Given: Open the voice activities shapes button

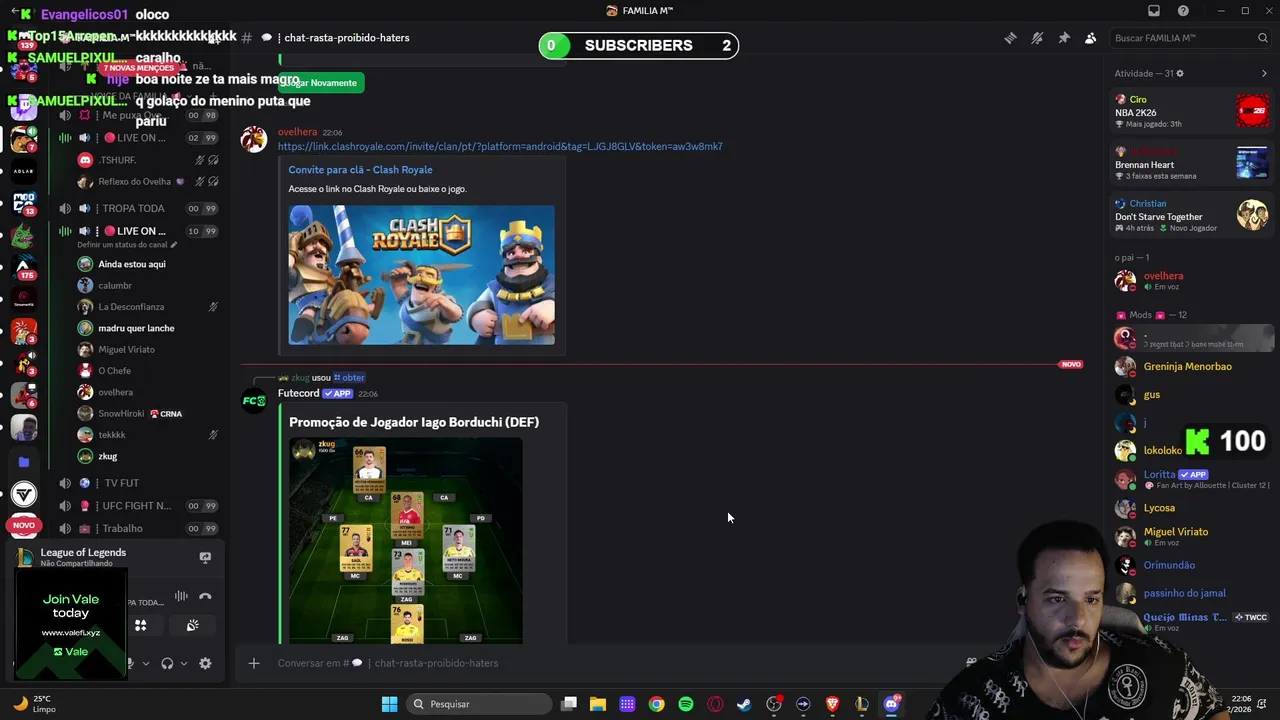Looking at the screenshot, I should [x=141, y=625].
